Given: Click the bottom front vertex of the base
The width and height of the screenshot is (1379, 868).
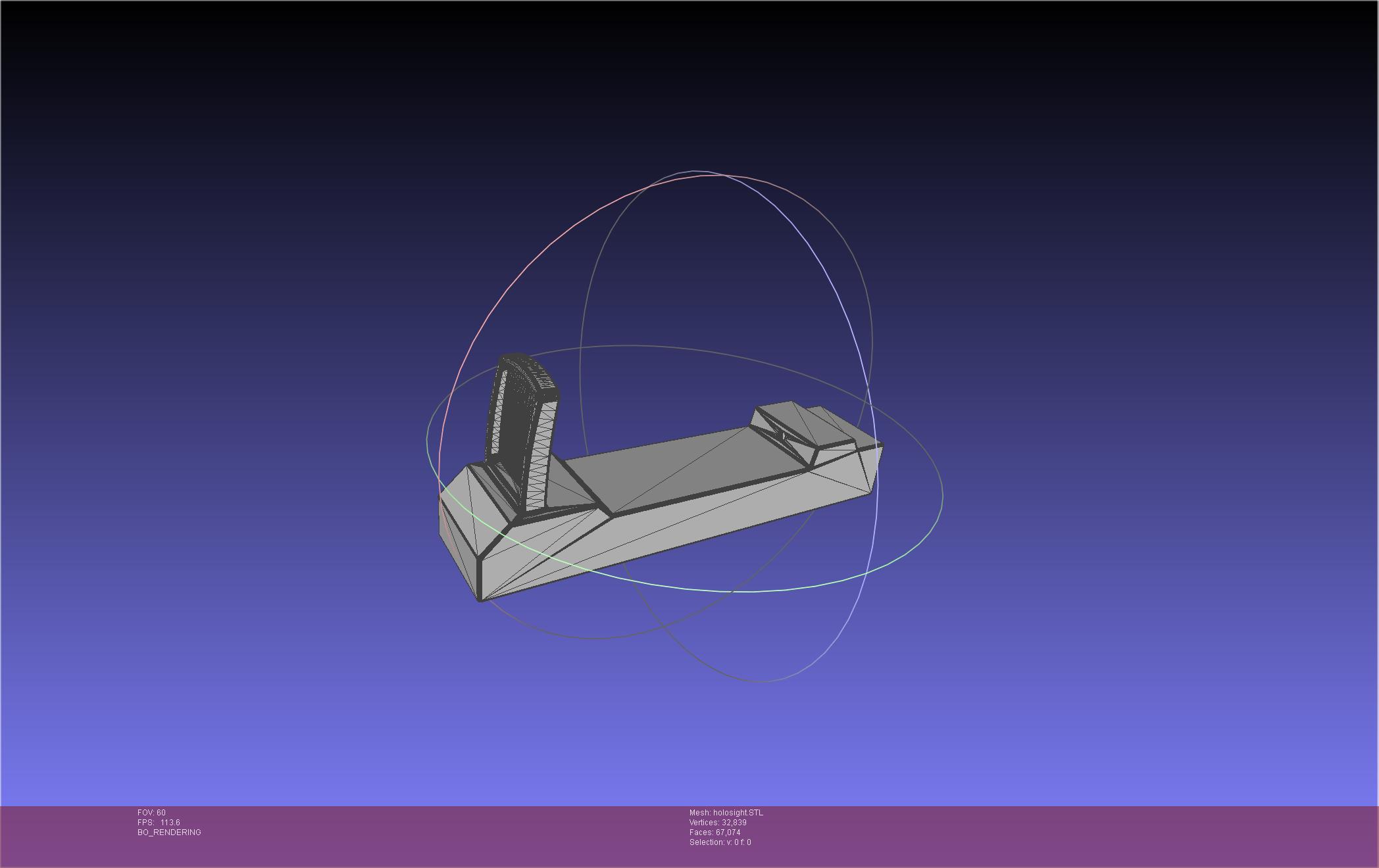Looking at the screenshot, I should [480, 600].
